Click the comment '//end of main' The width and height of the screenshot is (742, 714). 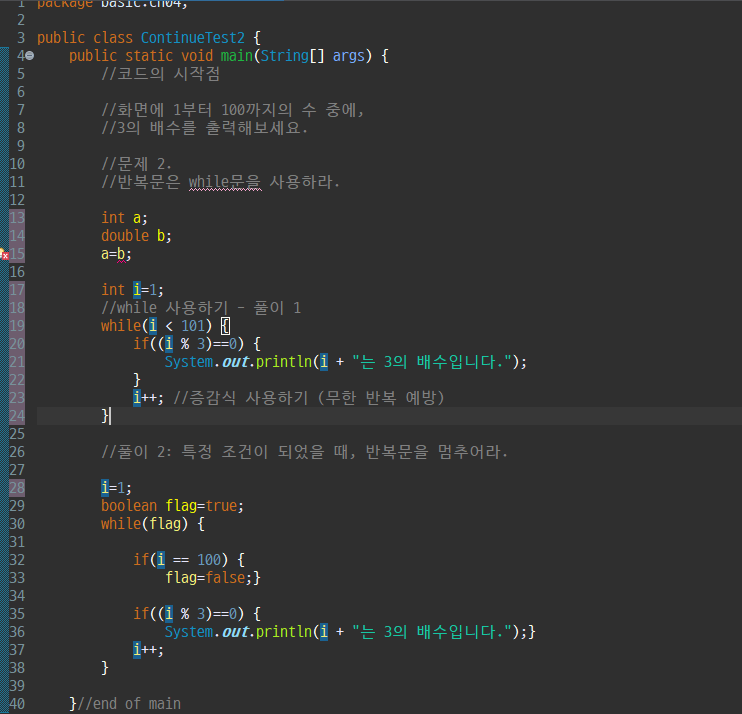pyautogui.click(x=128, y=704)
